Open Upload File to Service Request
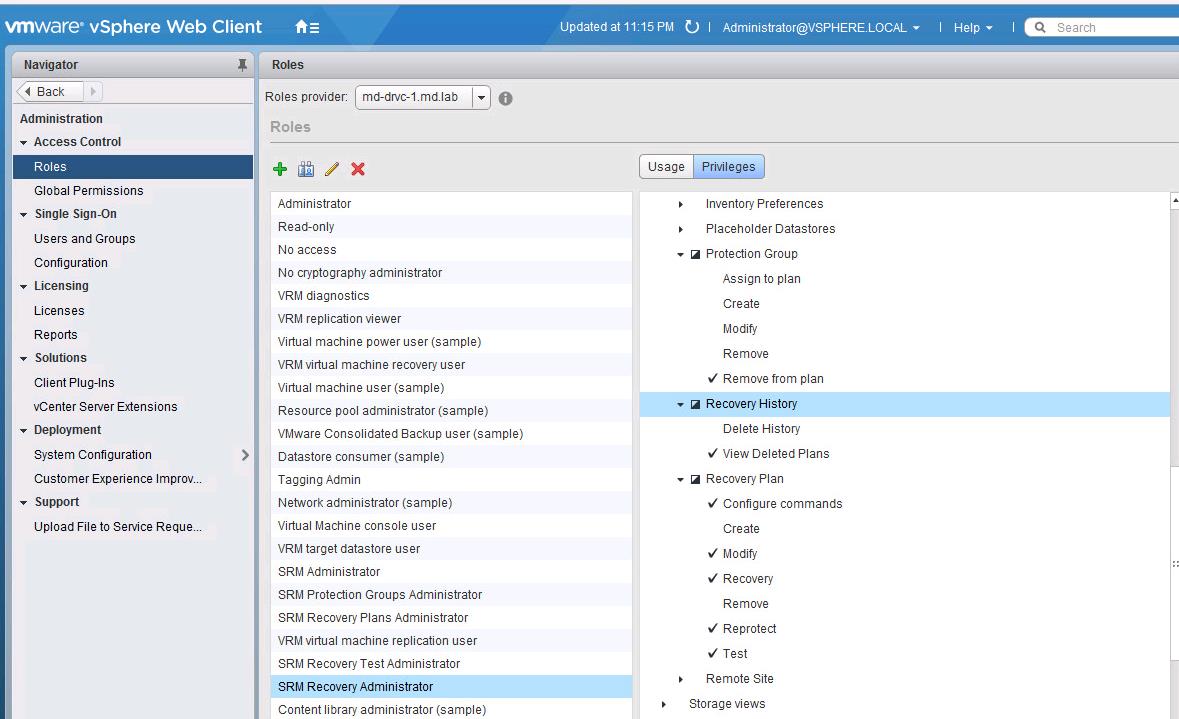Viewport: 1179px width, 719px height. point(118,526)
